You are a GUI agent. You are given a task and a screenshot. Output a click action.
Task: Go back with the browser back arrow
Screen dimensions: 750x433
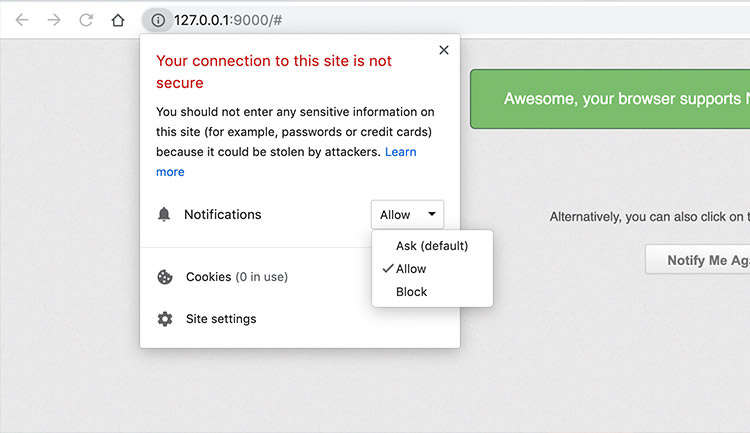[x=22, y=20]
